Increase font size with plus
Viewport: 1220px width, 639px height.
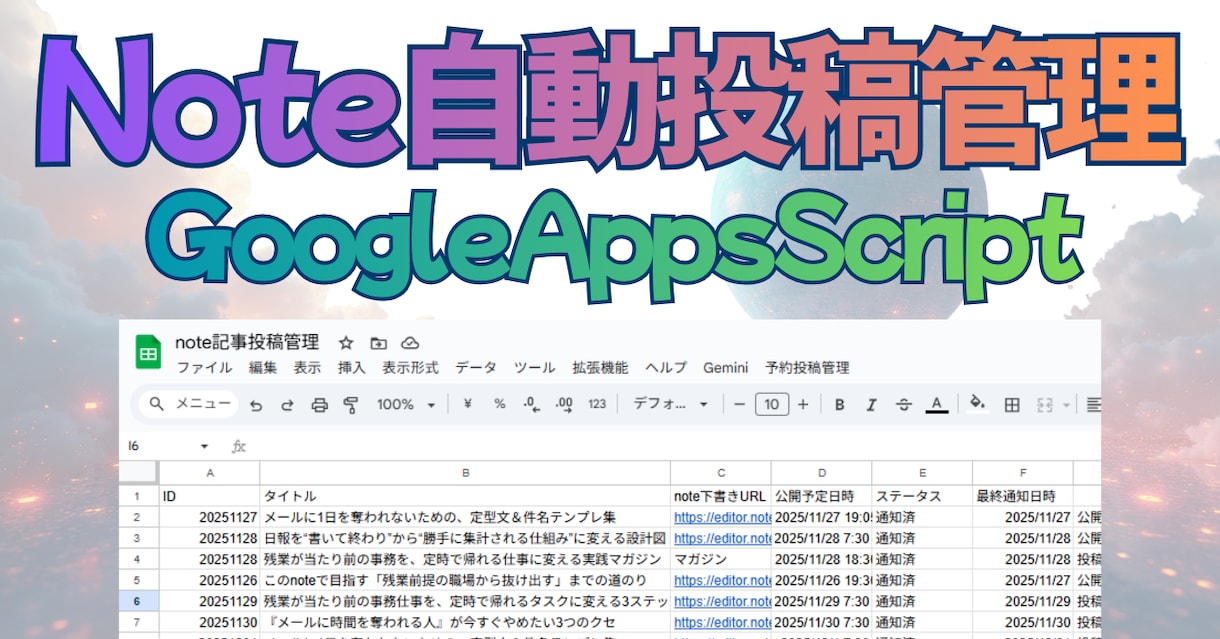tap(803, 404)
